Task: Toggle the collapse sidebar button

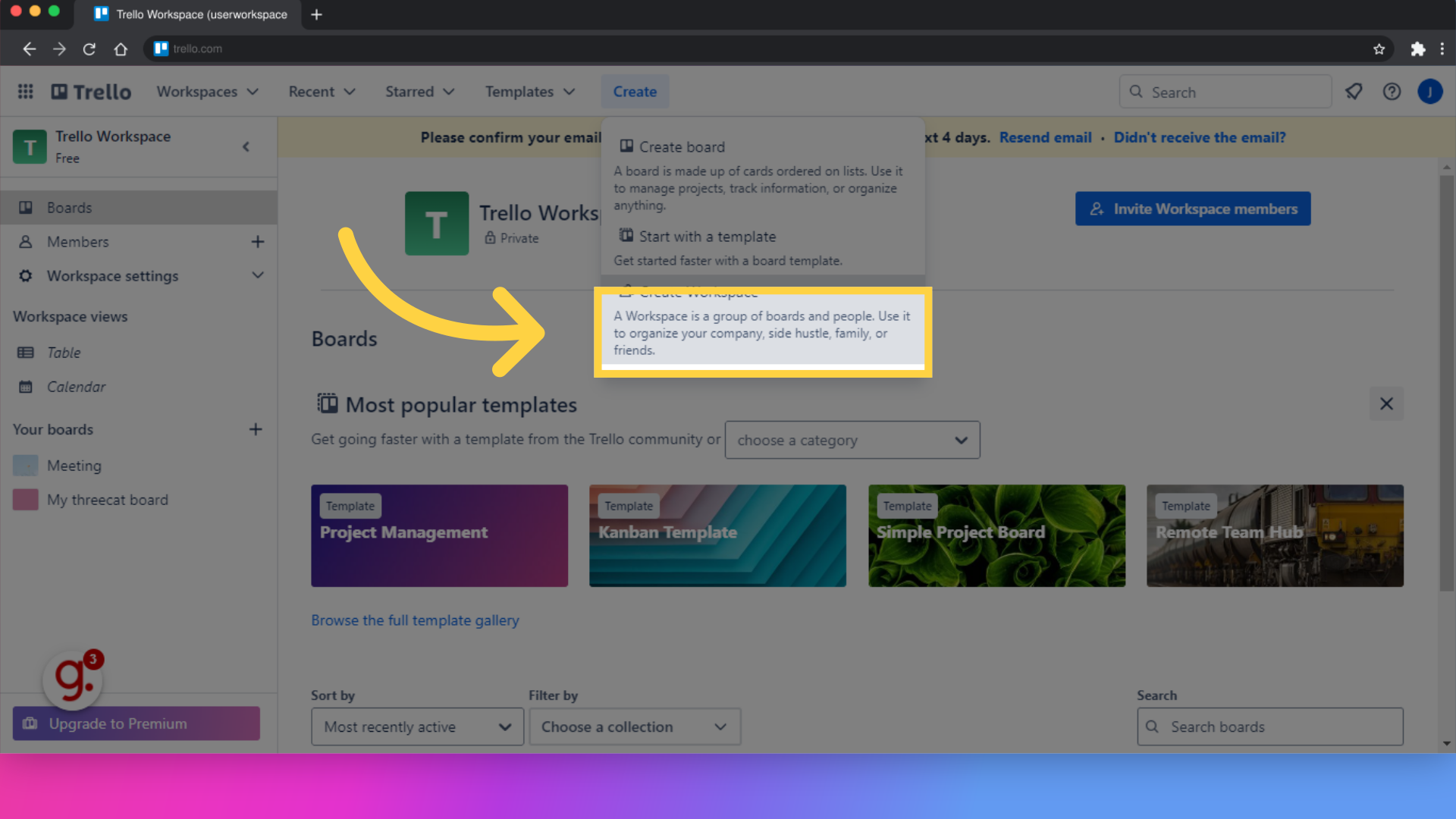Action: [246, 147]
